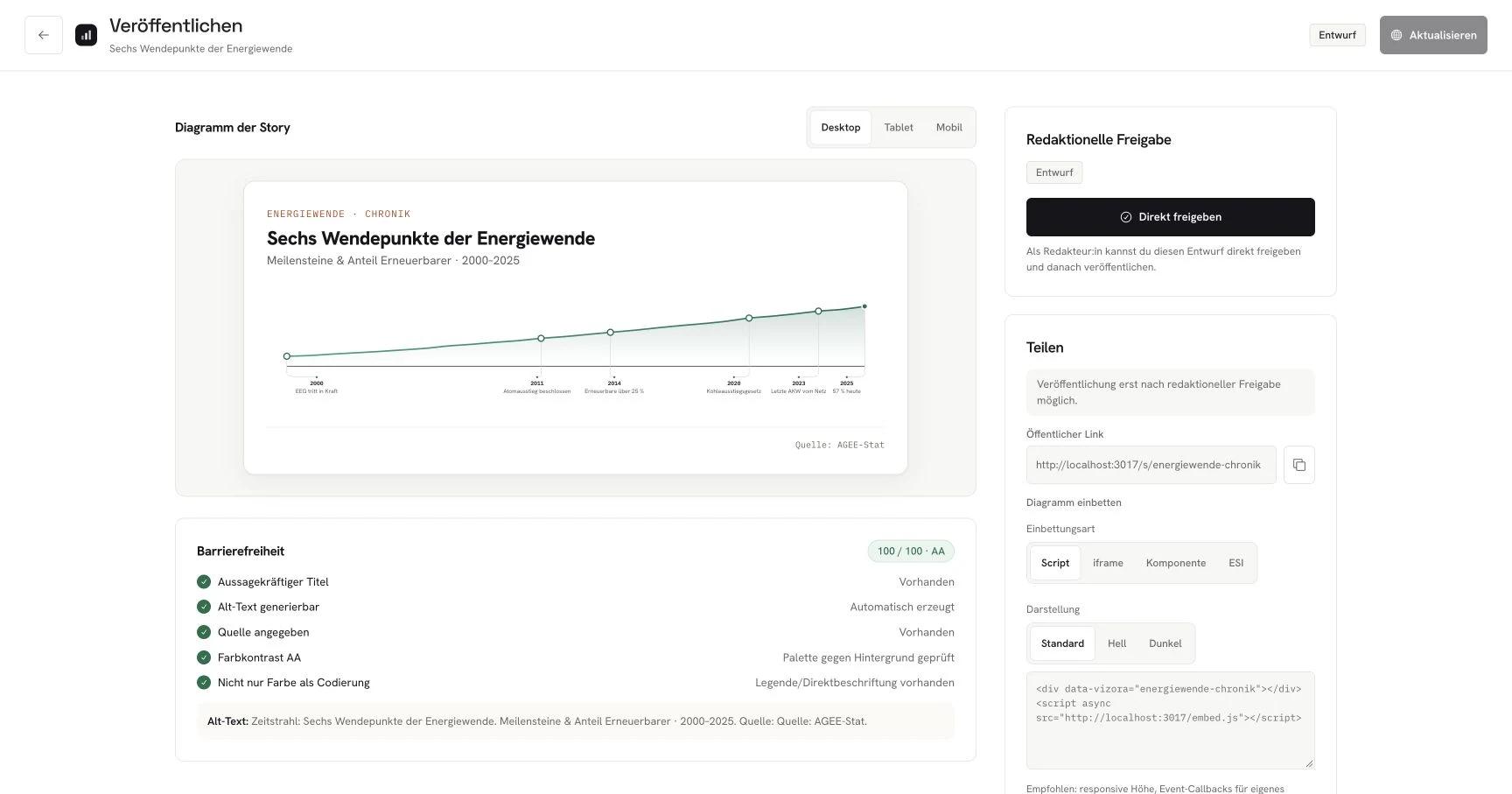
Task: Choose Dunkel display theme
Action: pos(1165,643)
